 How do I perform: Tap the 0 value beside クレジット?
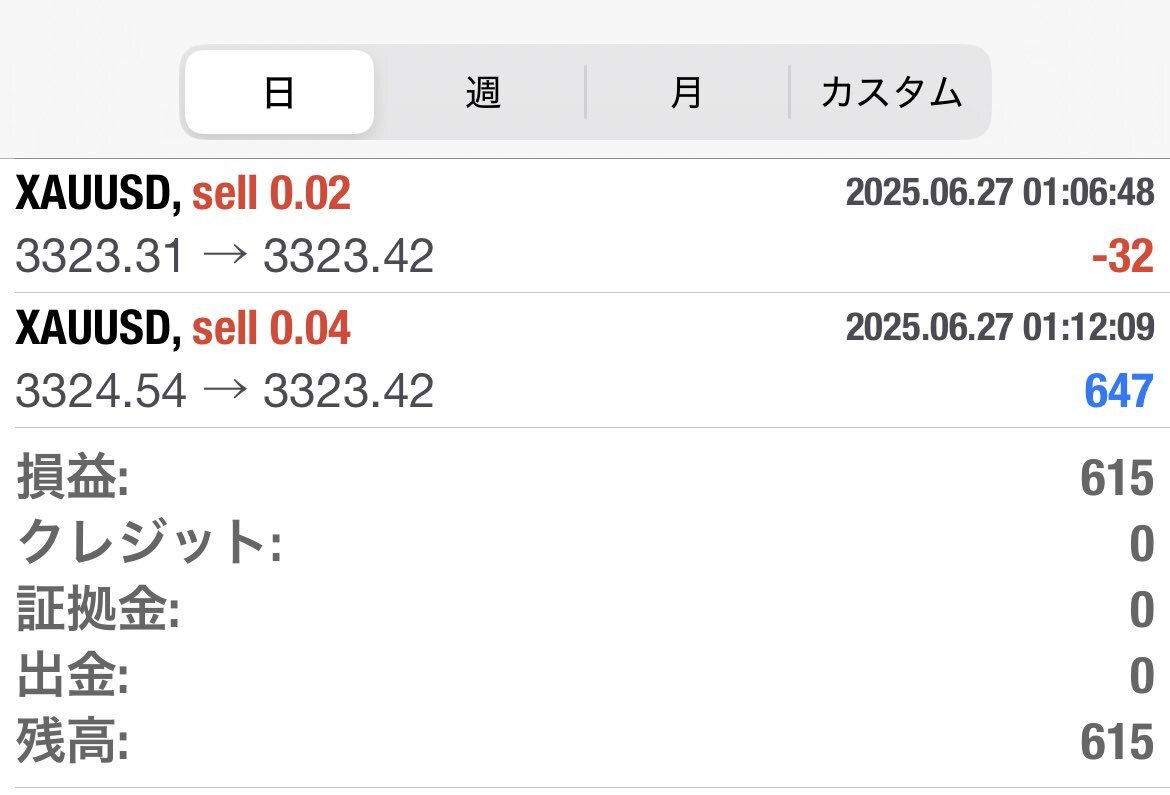click(x=1142, y=543)
